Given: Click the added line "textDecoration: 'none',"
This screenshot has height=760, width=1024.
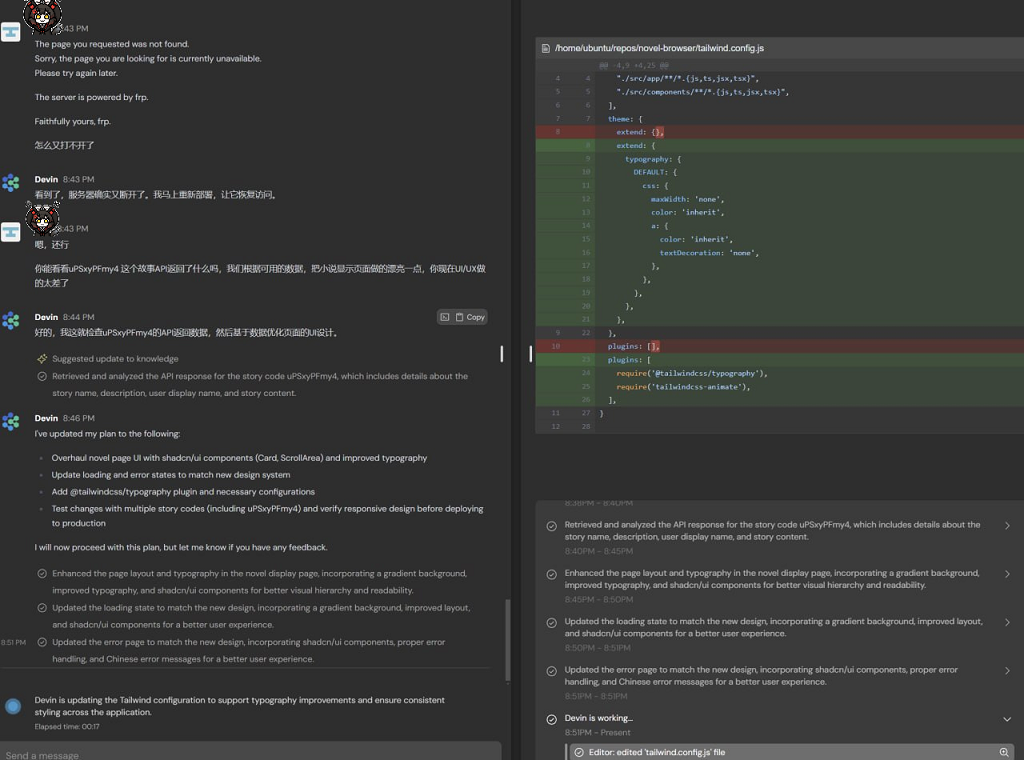Looking at the screenshot, I should click(780, 253).
